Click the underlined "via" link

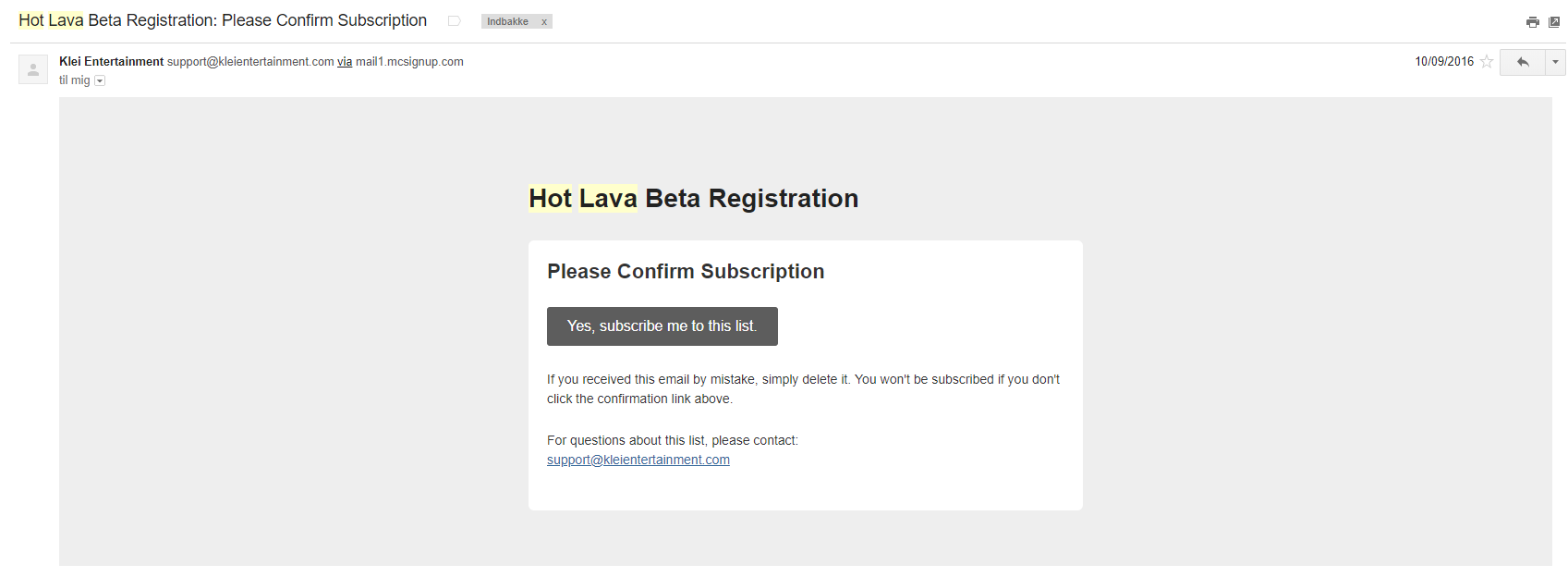click(x=345, y=62)
